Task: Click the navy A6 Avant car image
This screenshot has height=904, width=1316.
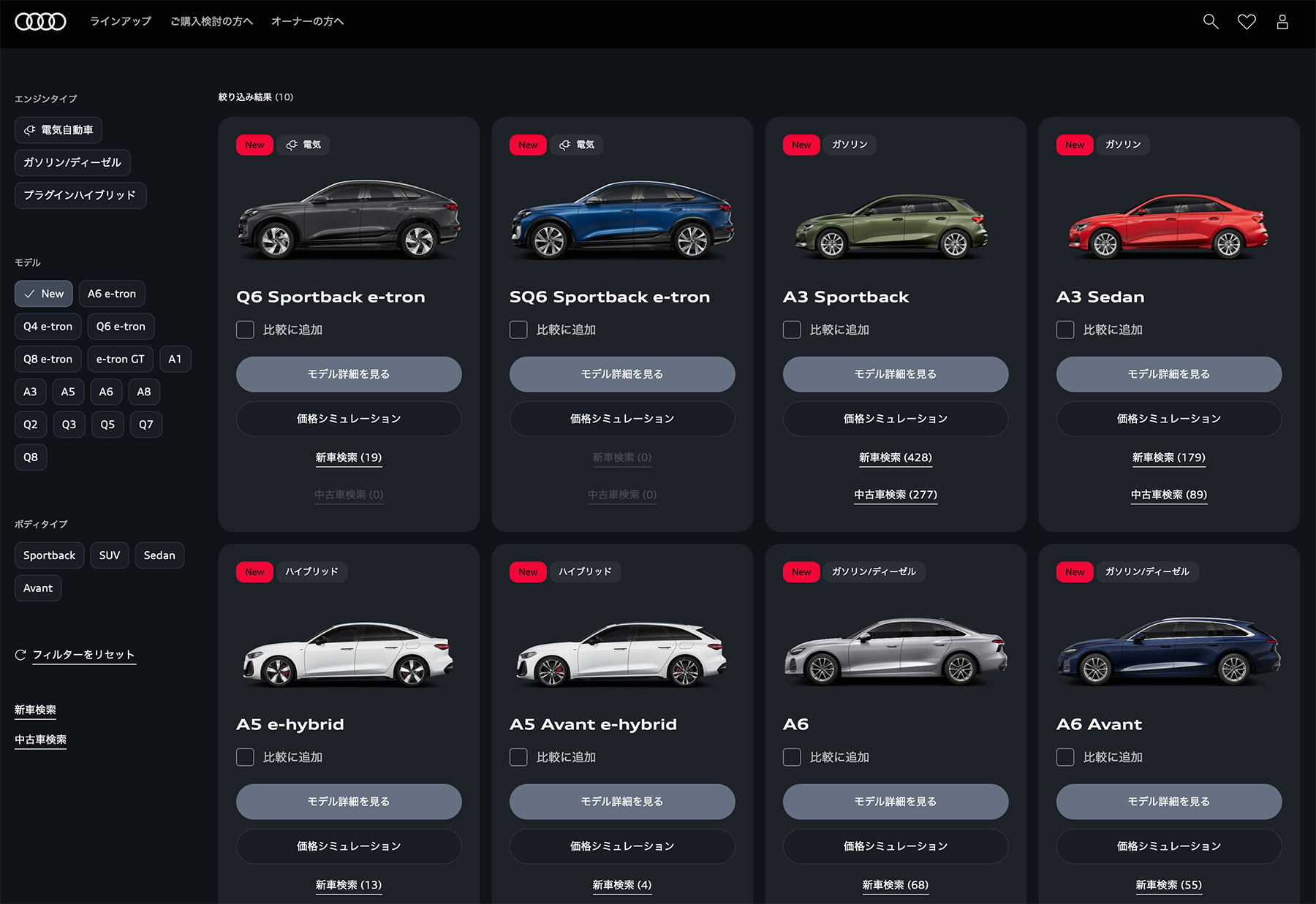Action: click(1169, 650)
